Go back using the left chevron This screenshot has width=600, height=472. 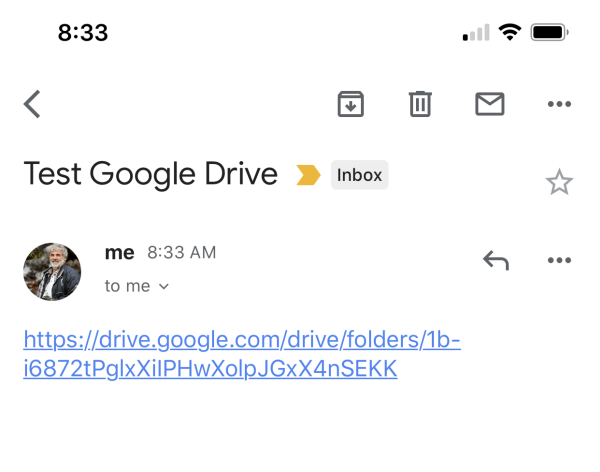coord(33,104)
